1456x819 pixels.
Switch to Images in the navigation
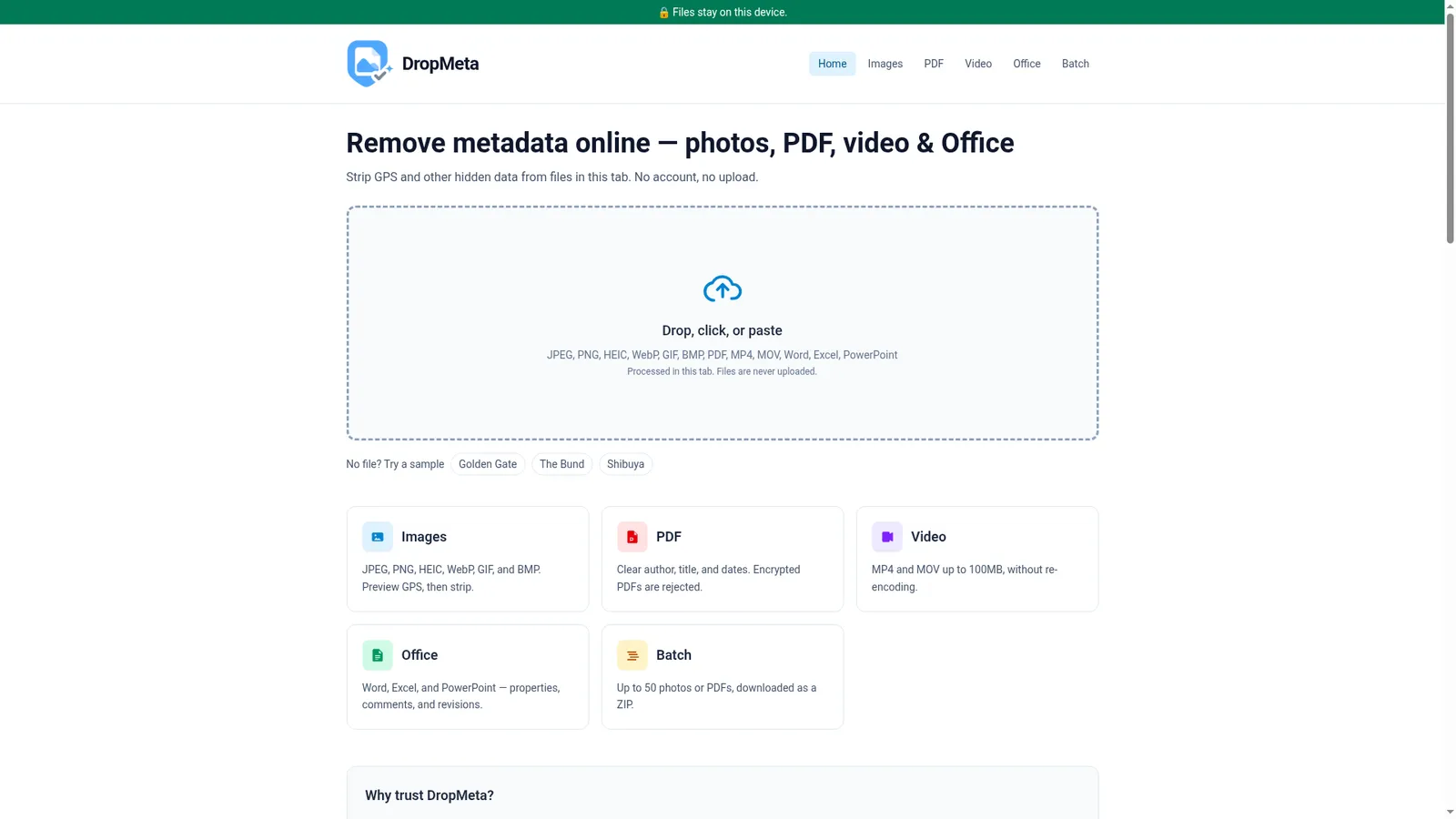pos(885,64)
